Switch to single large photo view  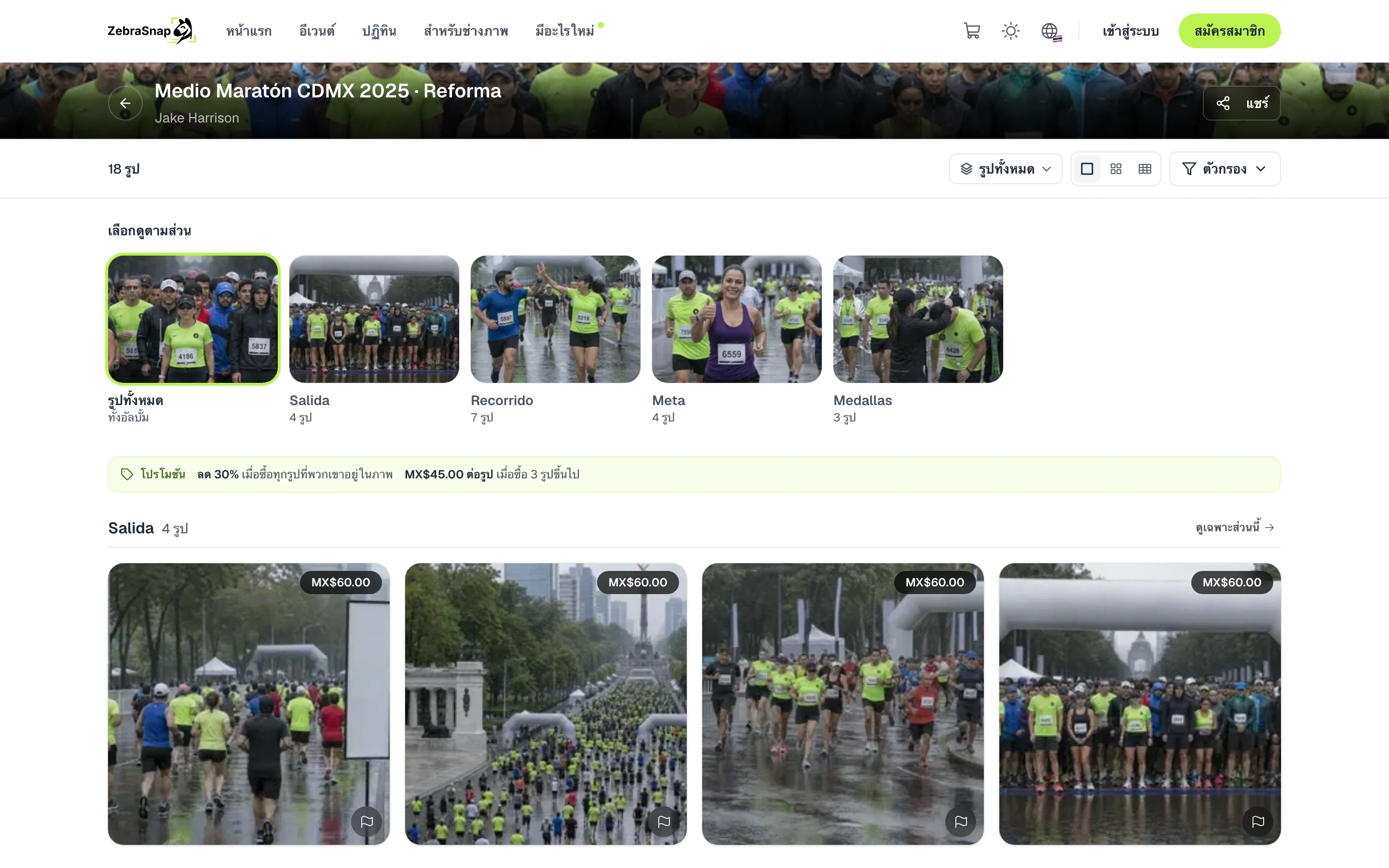tap(1087, 169)
